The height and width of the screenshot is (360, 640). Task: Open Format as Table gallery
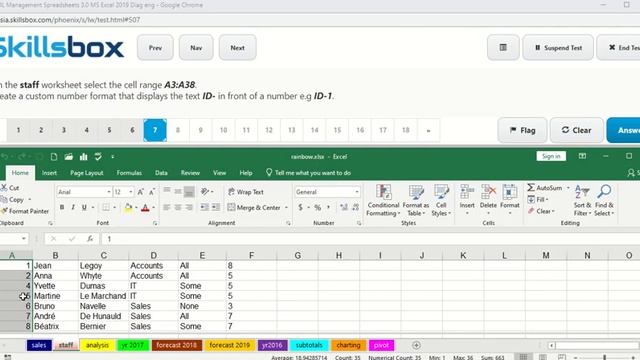point(416,200)
